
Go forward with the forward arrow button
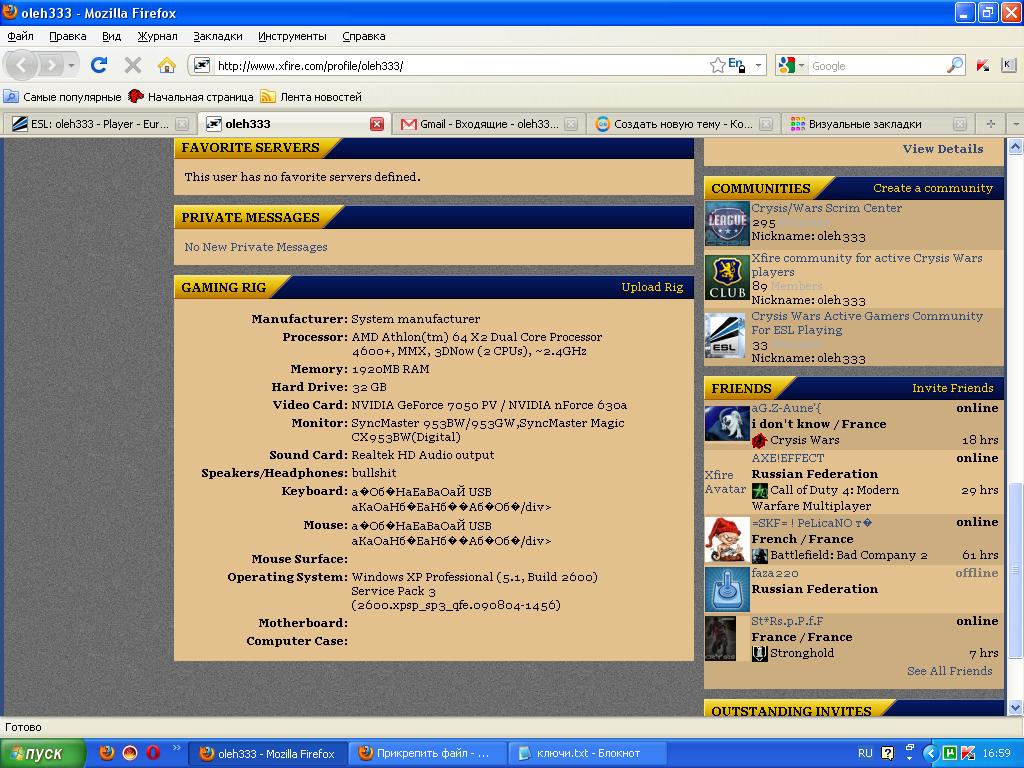(52, 65)
